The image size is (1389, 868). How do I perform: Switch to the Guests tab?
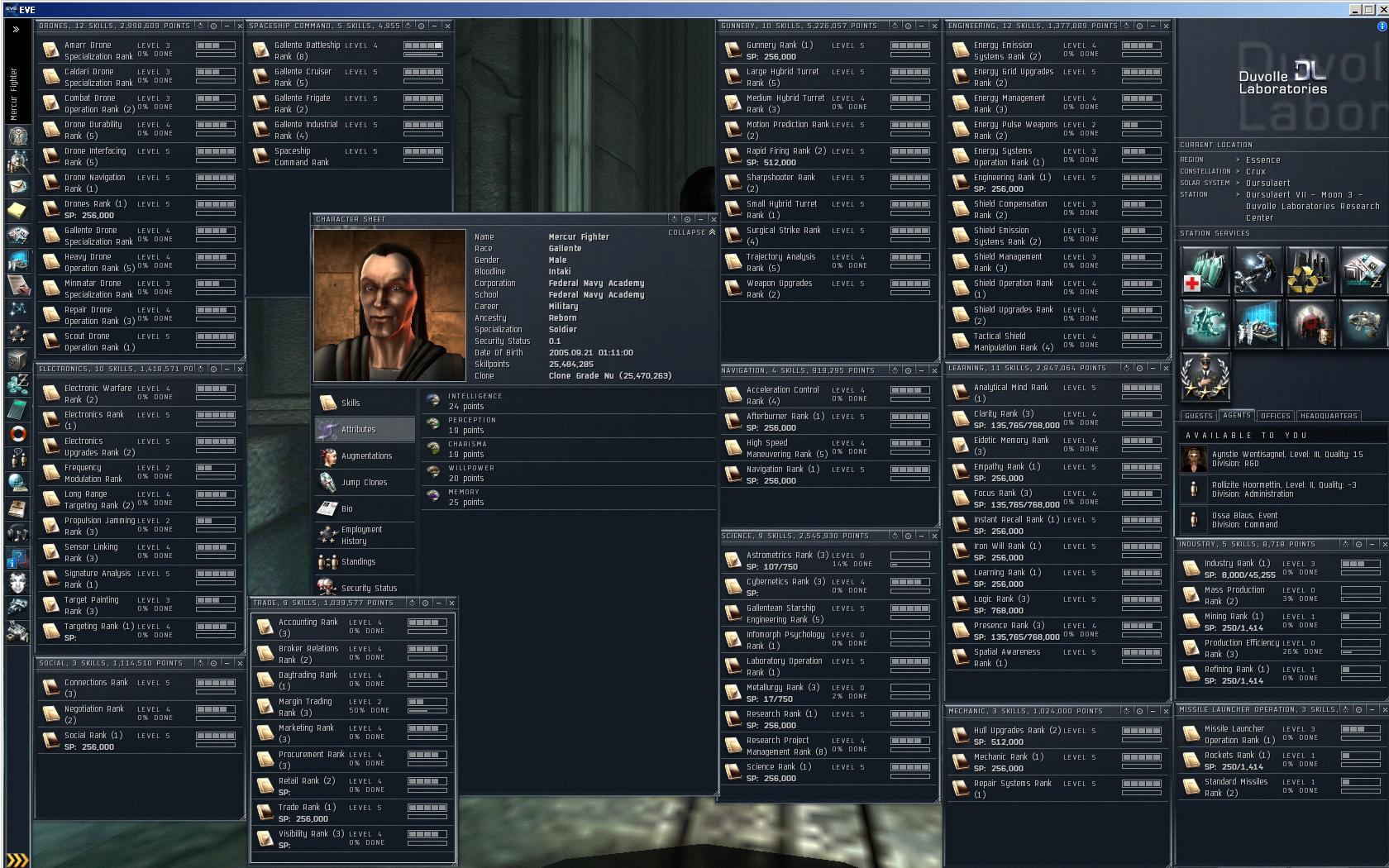point(1198,416)
